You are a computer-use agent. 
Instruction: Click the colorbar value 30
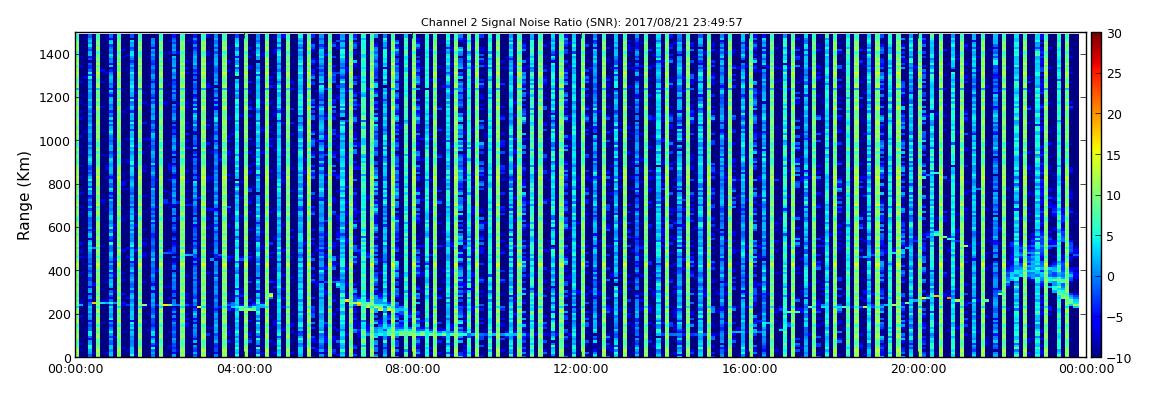[1115, 34]
